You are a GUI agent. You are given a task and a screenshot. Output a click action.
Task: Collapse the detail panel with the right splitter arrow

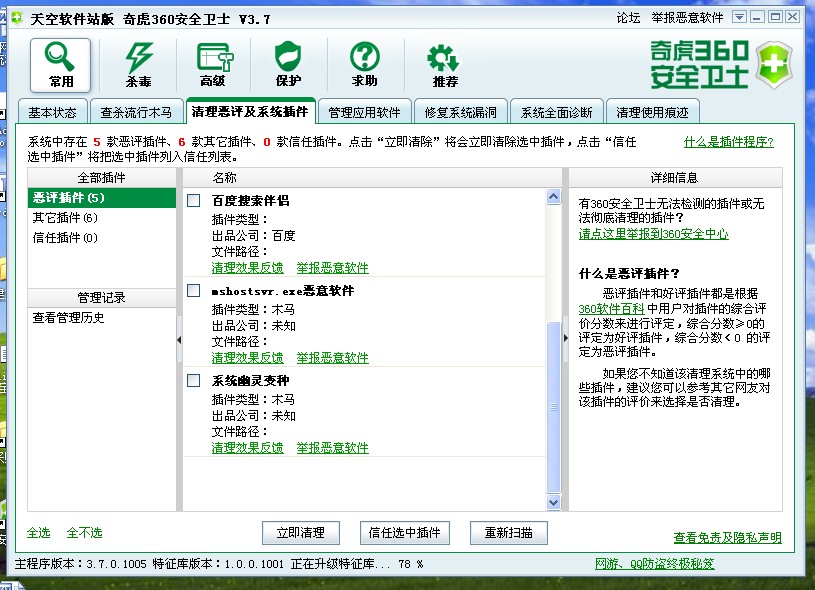click(566, 338)
